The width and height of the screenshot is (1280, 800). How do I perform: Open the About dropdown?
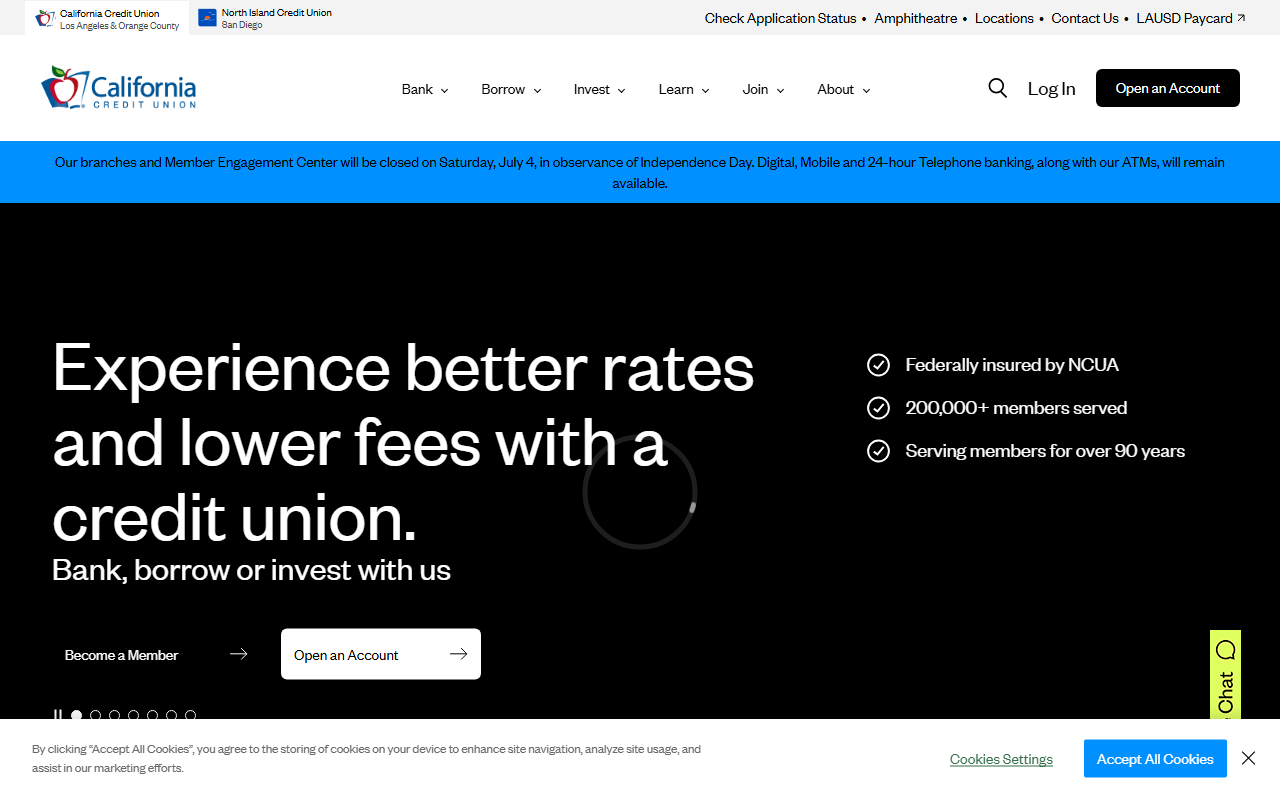point(844,89)
